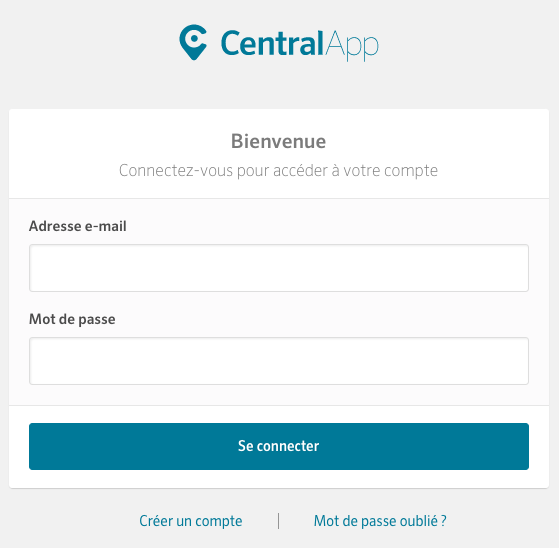The image size is (559, 548).
Task: Click the vertical separator between footer links
Action: pos(278,521)
